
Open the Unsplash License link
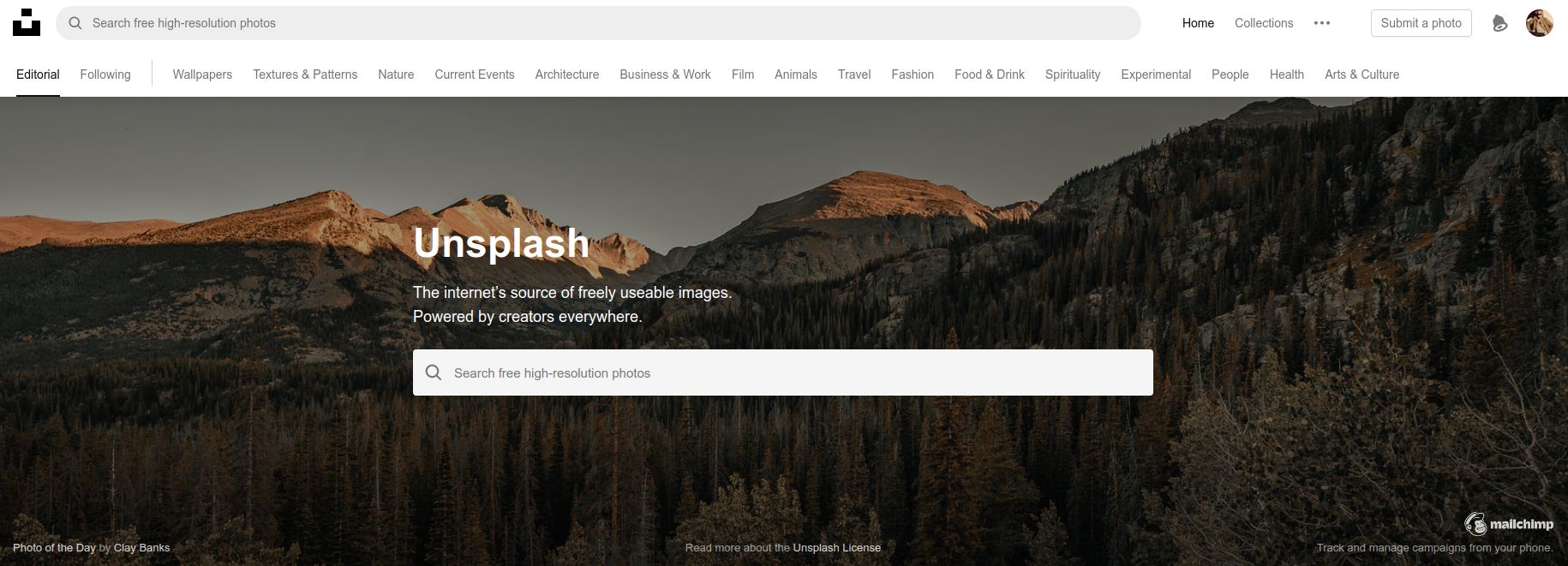click(x=836, y=547)
